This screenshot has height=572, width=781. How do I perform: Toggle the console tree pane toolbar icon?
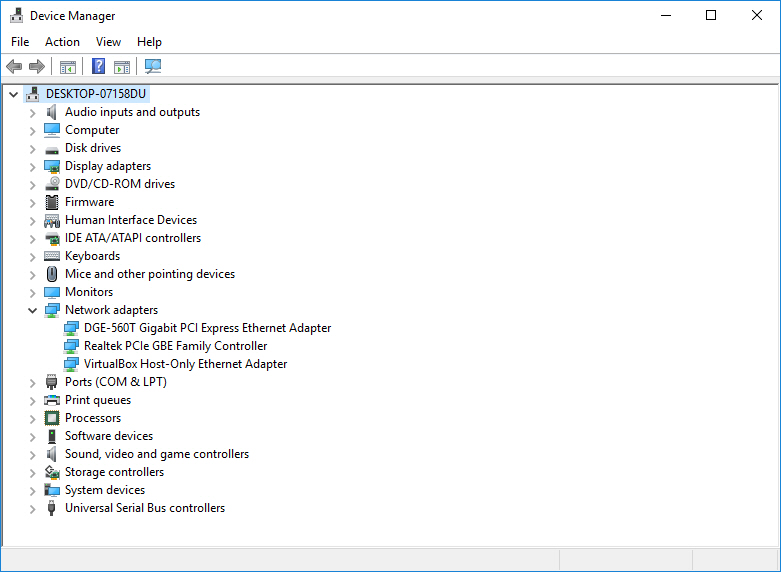point(68,67)
